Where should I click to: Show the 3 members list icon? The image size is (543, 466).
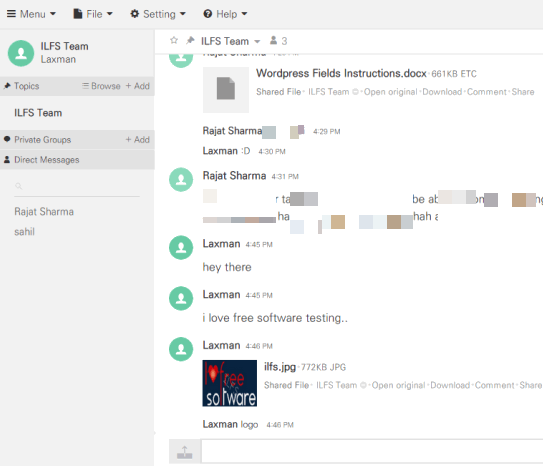(x=274, y=41)
